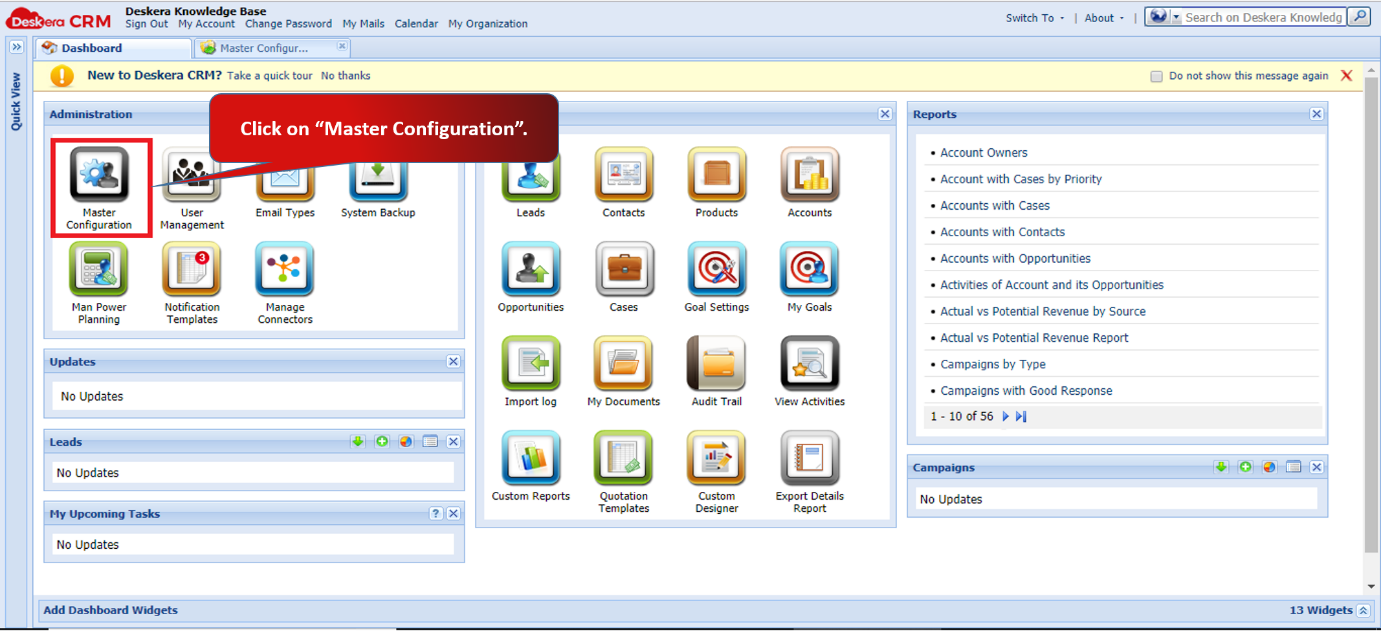Image resolution: width=1381 pixels, height=631 pixels.
Task: Click the 'No thanks' link
Action: (x=346, y=76)
